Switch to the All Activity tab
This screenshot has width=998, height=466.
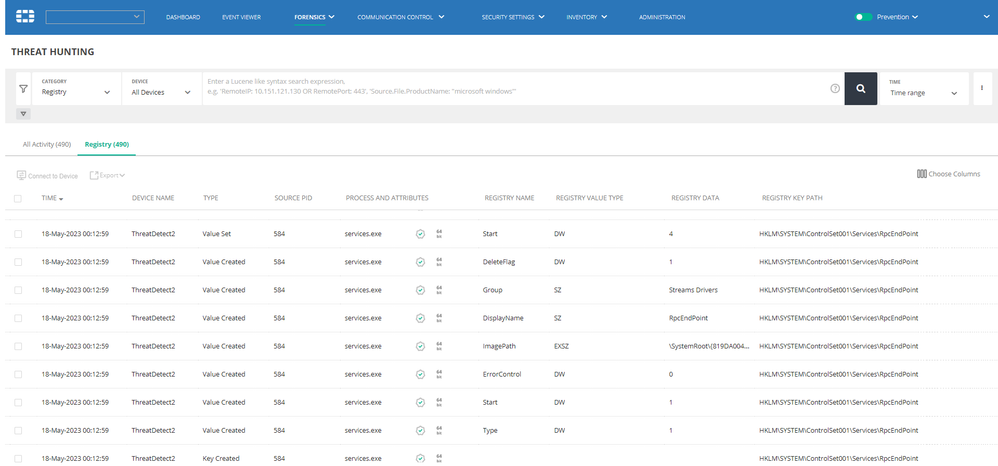click(x=46, y=145)
